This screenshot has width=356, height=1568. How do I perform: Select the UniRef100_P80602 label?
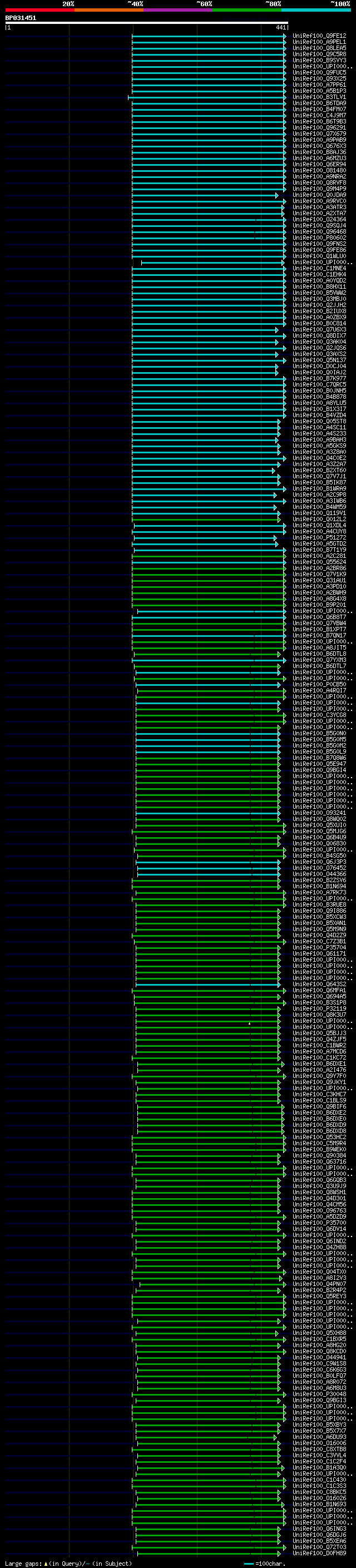pos(319,238)
